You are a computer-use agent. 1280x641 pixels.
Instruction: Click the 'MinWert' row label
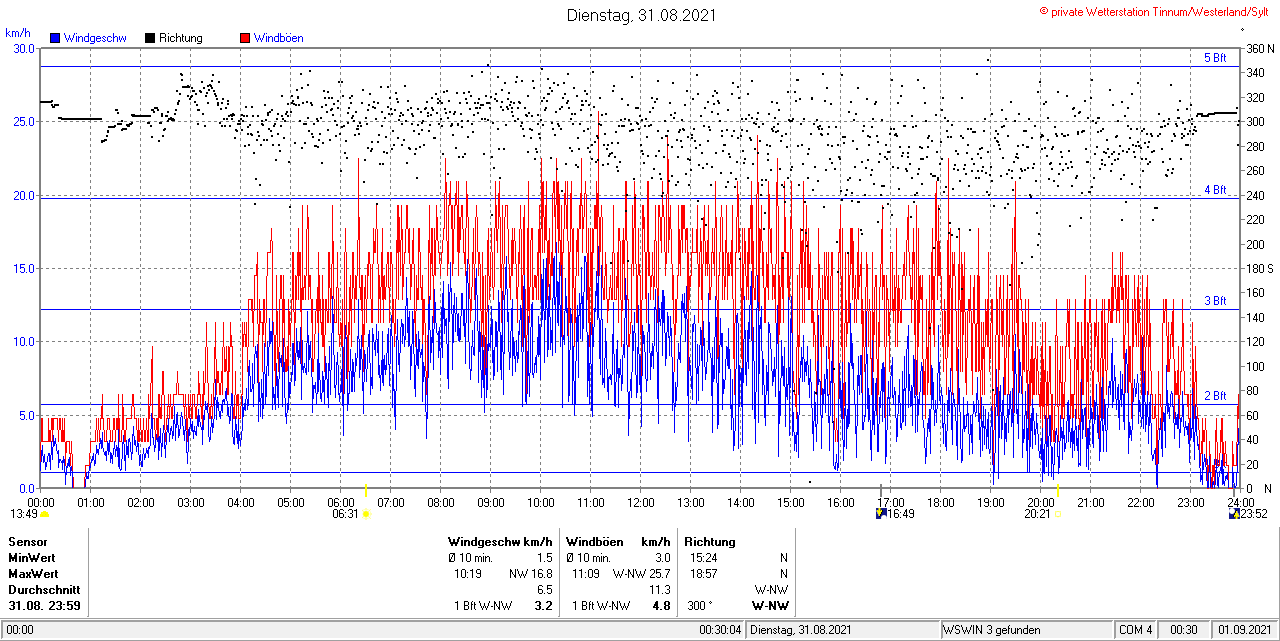pyautogui.click(x=32, y=558)
